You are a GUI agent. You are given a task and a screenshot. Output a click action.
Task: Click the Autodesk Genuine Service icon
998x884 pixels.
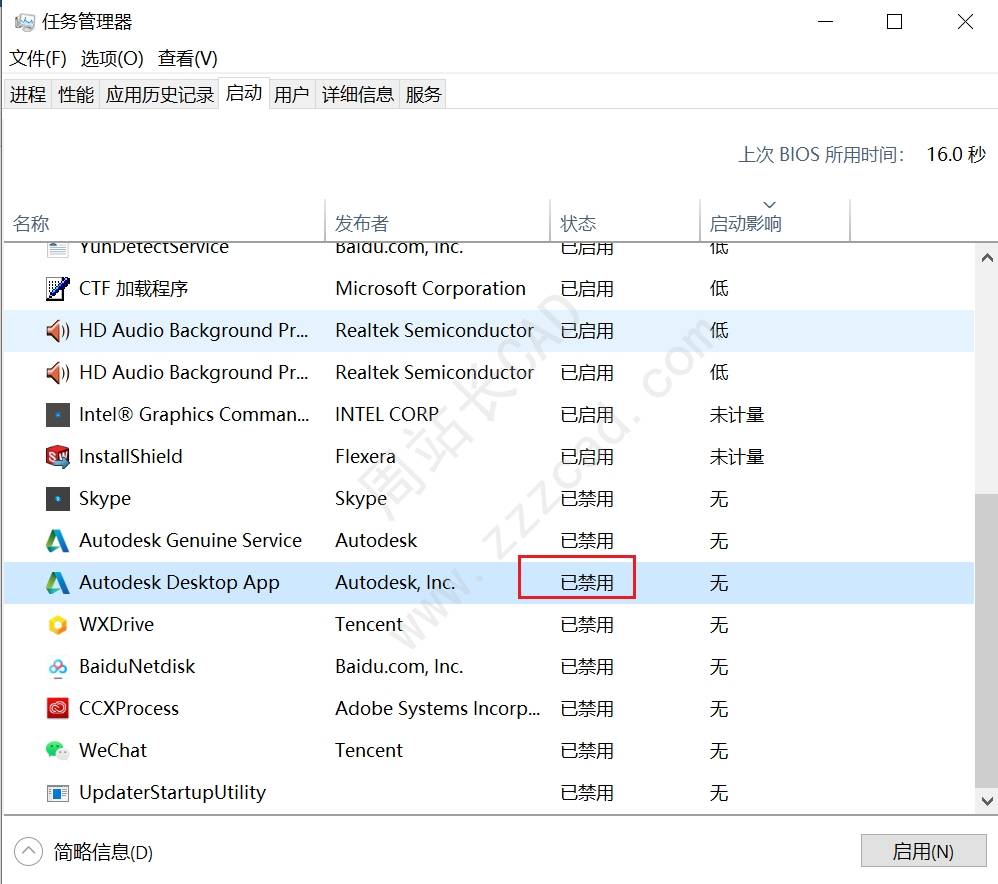[x=58, y=540]
